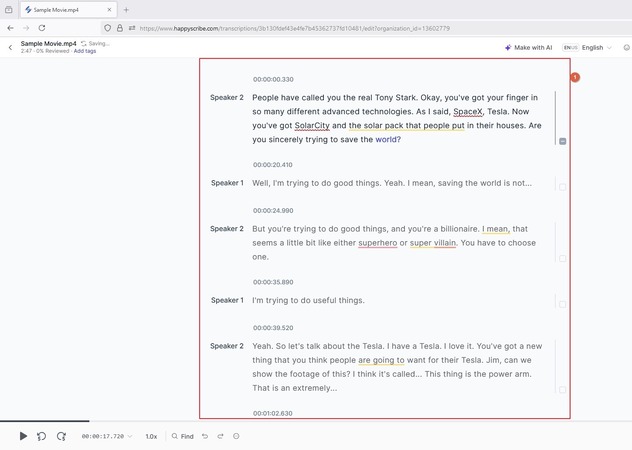The height and width of the screenshot is (450, 632).
Task: Uncheck the first Speaker 2 paragraph checkbox
Action: coord(563,141)
